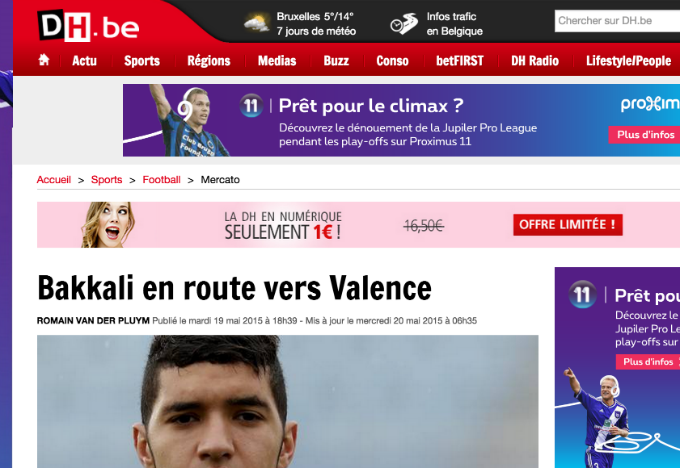Select the Régions menu item

click(209, 61)
